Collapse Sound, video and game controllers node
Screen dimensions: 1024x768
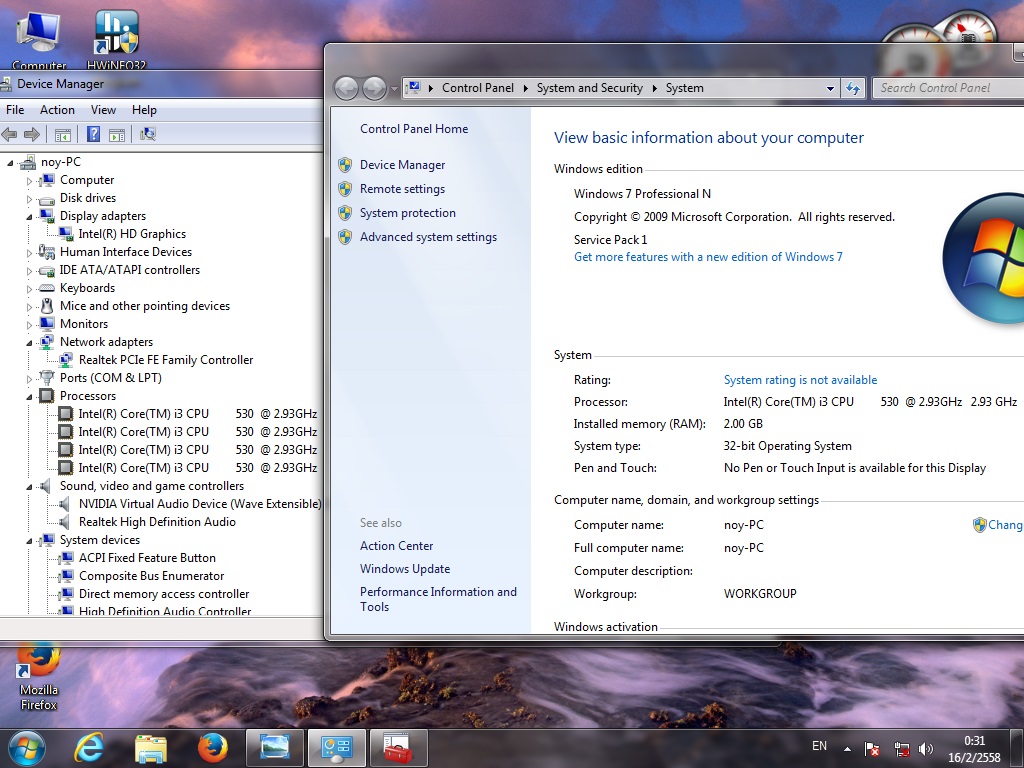(x=29, y=487)
